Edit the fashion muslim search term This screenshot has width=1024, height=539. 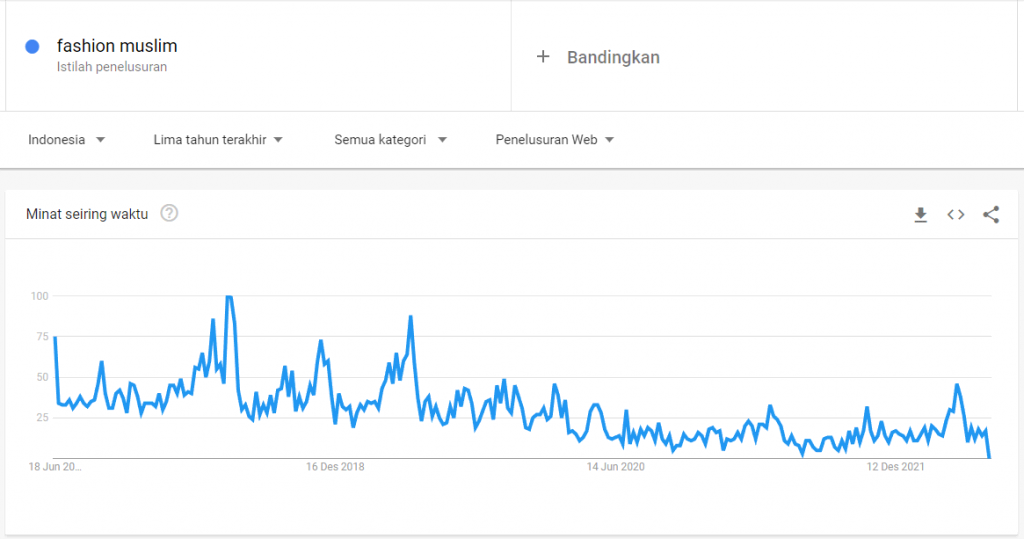pyautogui.click(x=117, y=46)
